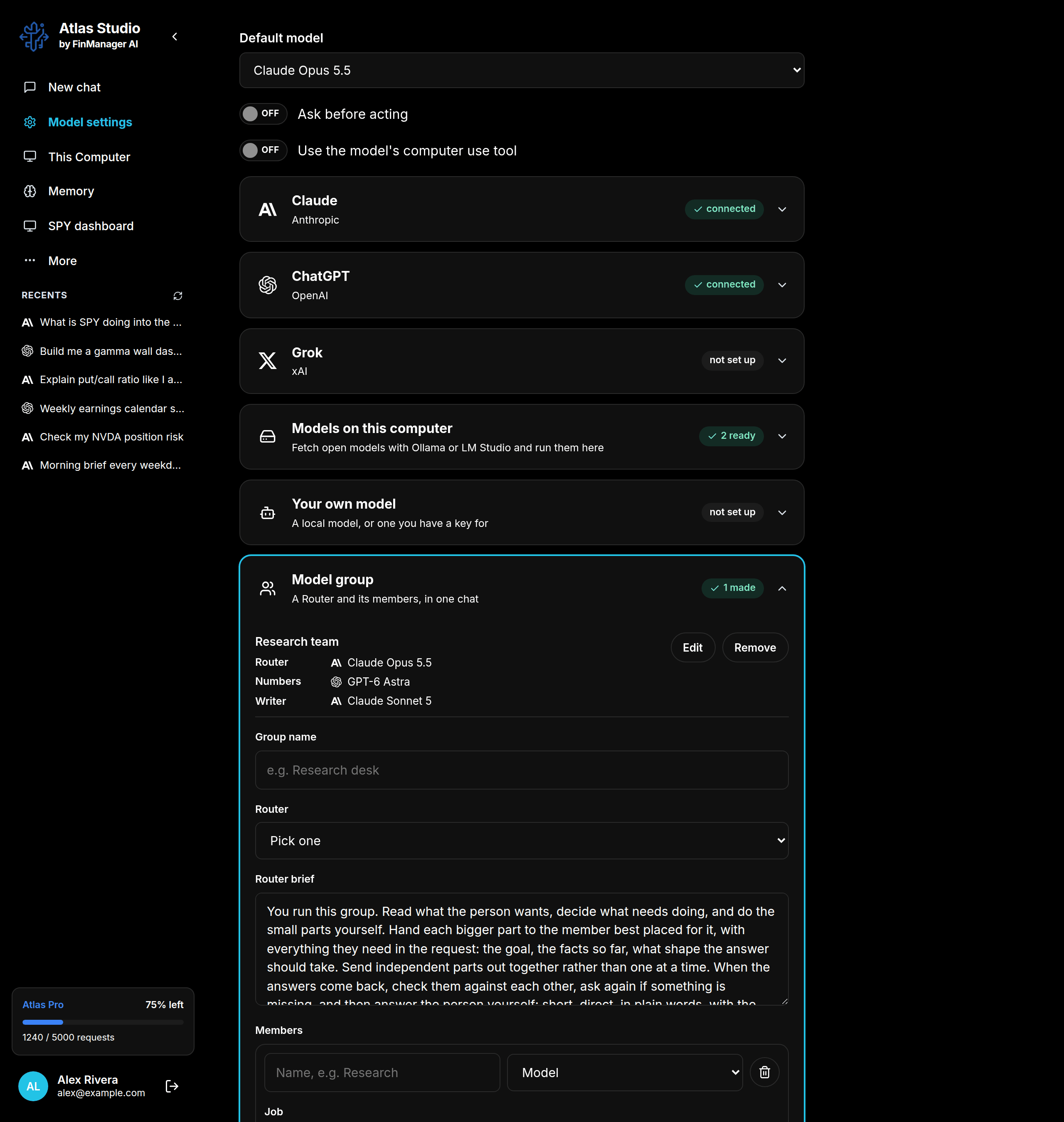Click the '75% left' usage text

(165, 1005)
